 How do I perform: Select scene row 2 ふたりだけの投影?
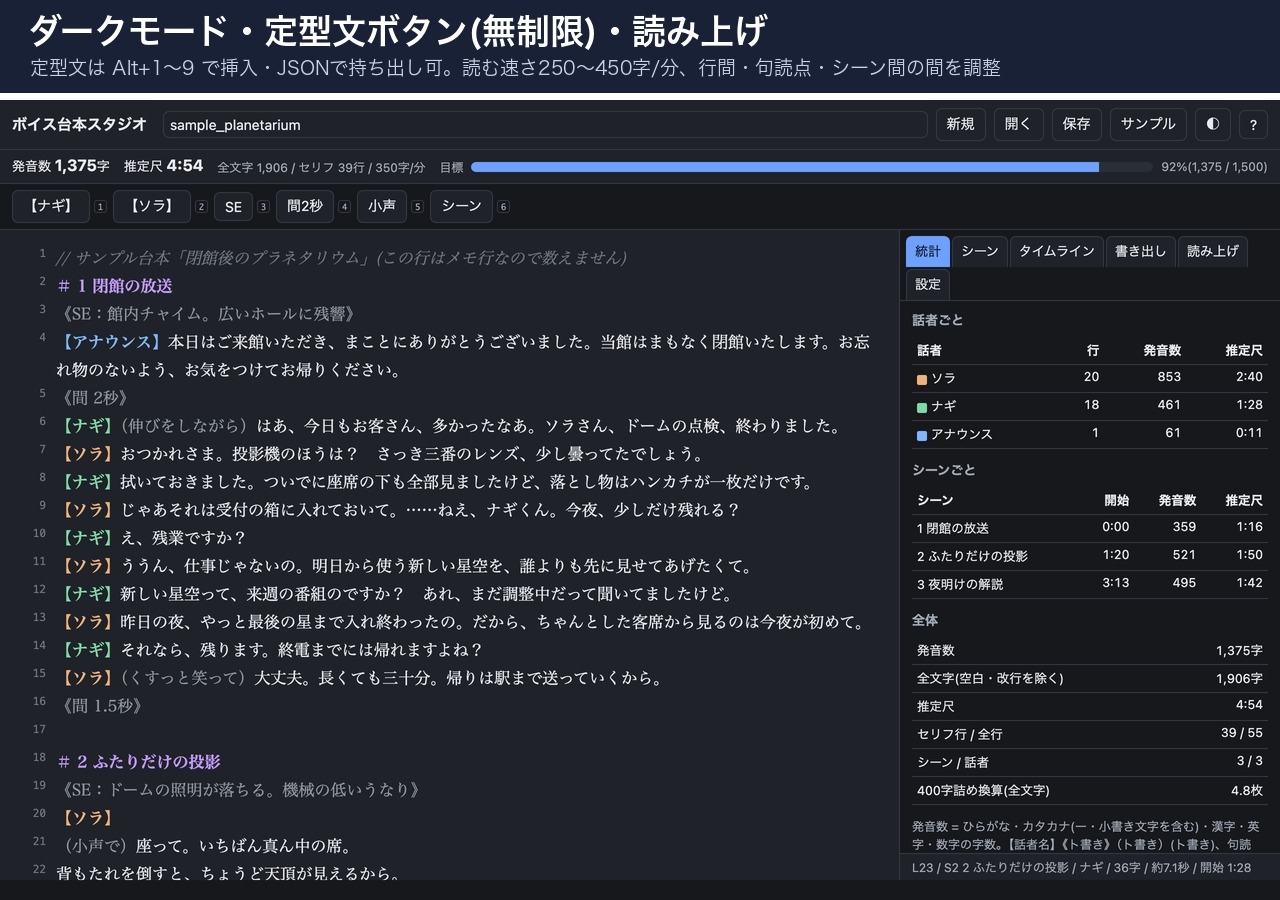[x=1090, y=556]
